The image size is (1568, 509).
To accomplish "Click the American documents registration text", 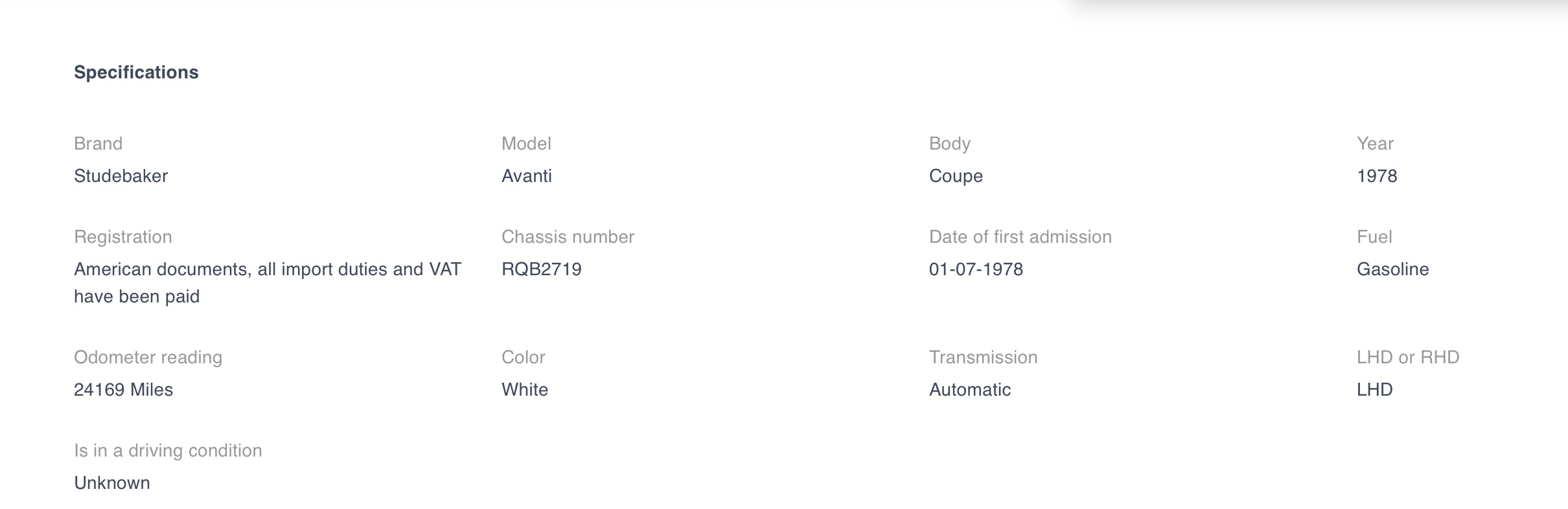I will (x=268, y=283).
